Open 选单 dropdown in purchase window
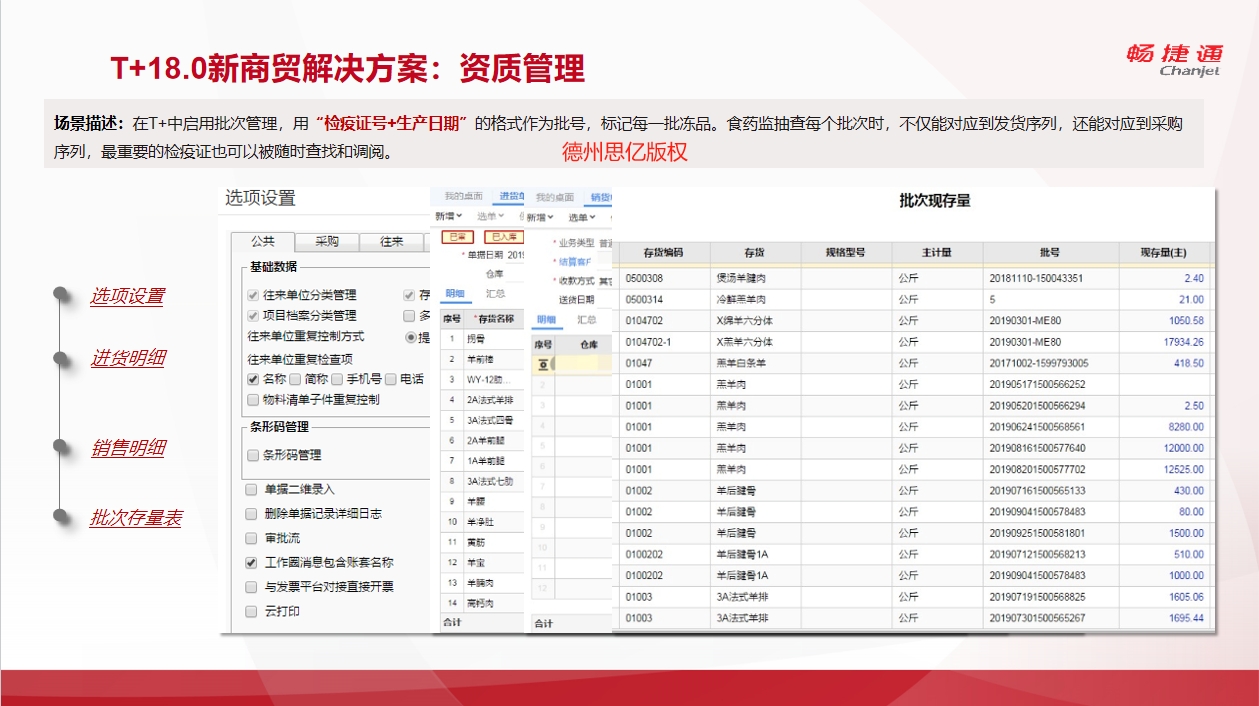 pyautogui.click(x=490, y=216)
